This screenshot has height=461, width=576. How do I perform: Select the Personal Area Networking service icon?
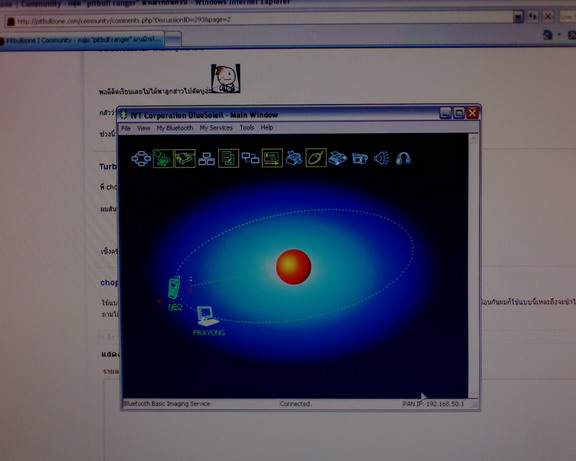(141, 159)
